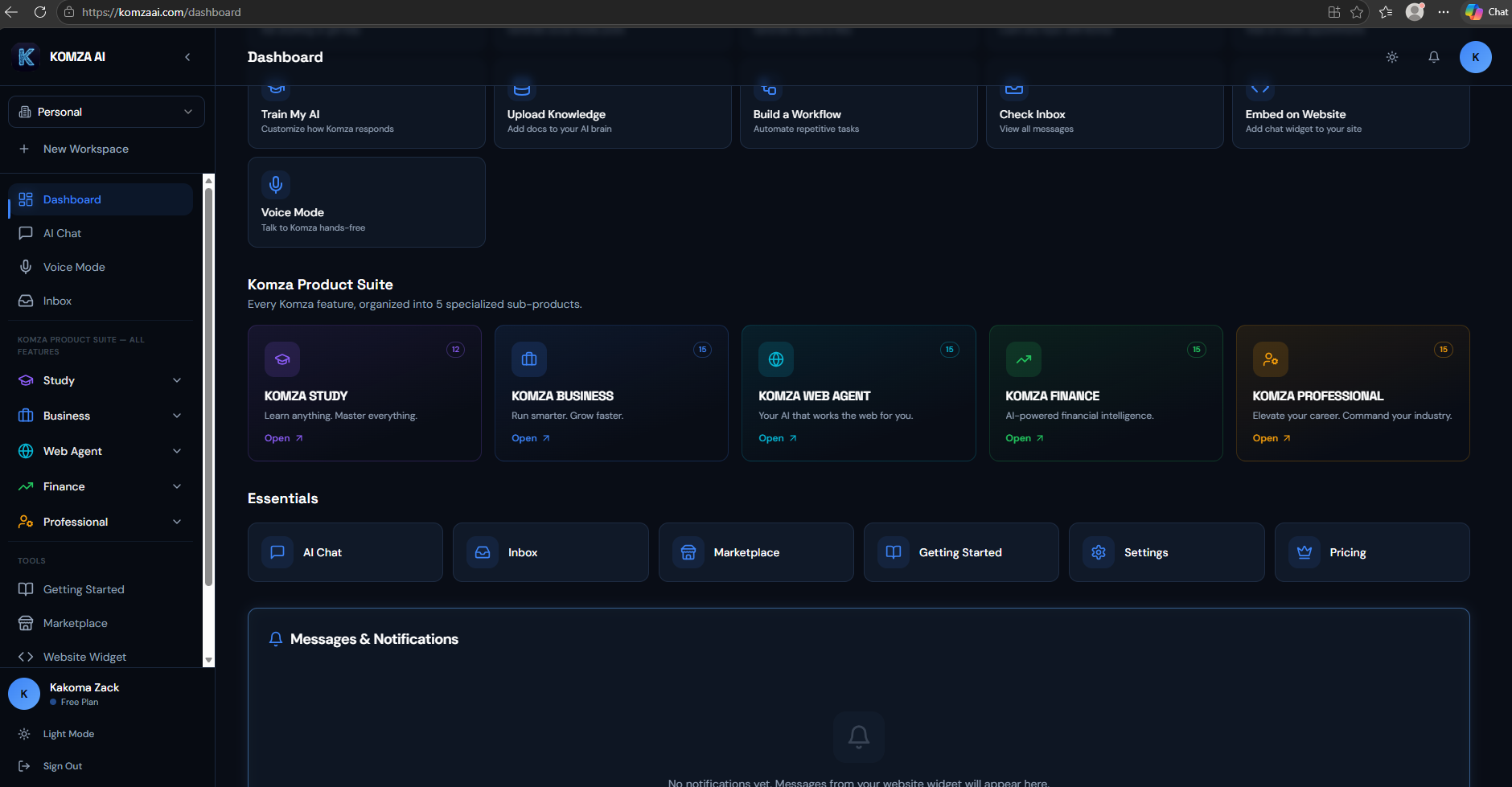Screen dimensions: 1512x787
Task: Click the Professional user-gear sidebar icon
Action: pos(26,522)
